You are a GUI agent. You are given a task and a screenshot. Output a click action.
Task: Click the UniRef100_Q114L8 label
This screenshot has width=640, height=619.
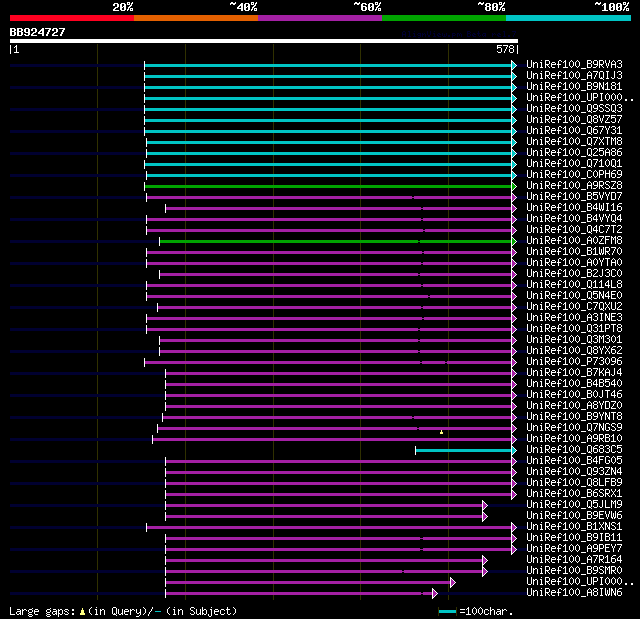click(x=574, y=285)
